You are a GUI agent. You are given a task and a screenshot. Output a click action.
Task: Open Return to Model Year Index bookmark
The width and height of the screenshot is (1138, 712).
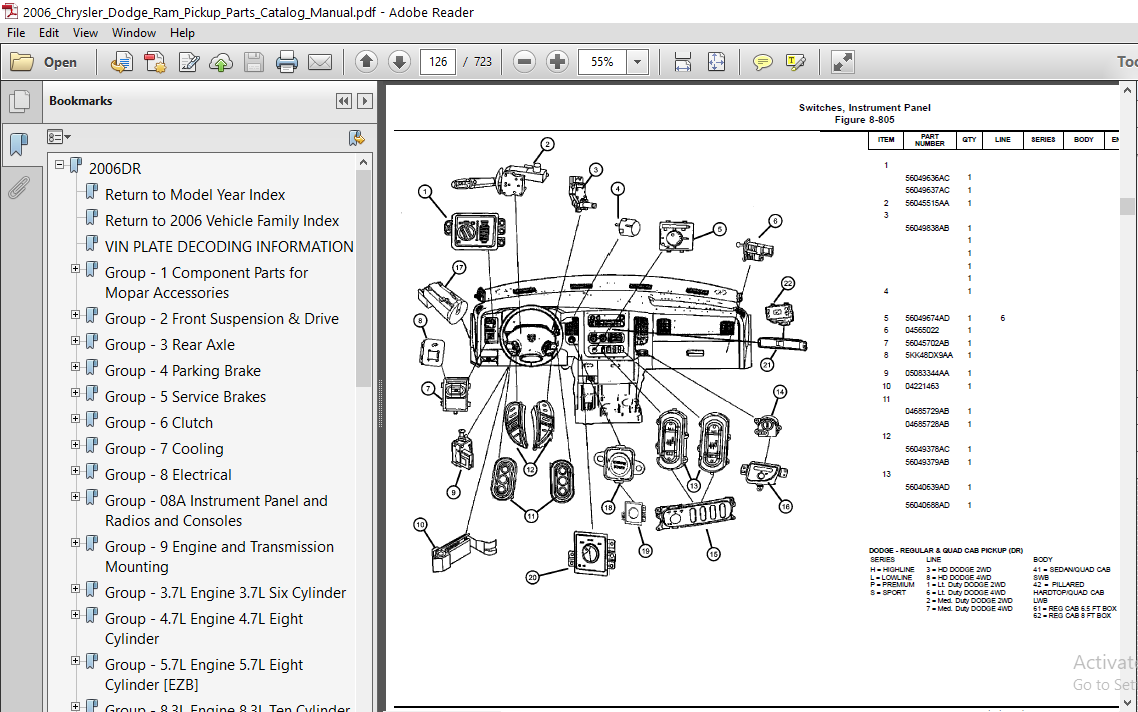click(195, 195)
